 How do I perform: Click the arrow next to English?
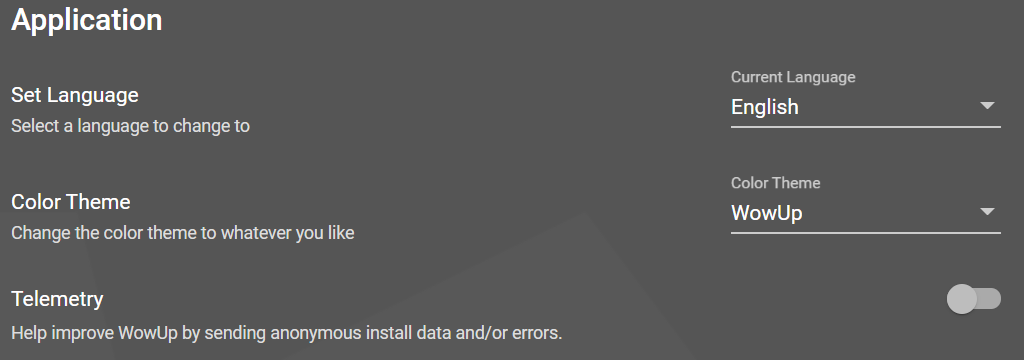[x=987, y=106]
